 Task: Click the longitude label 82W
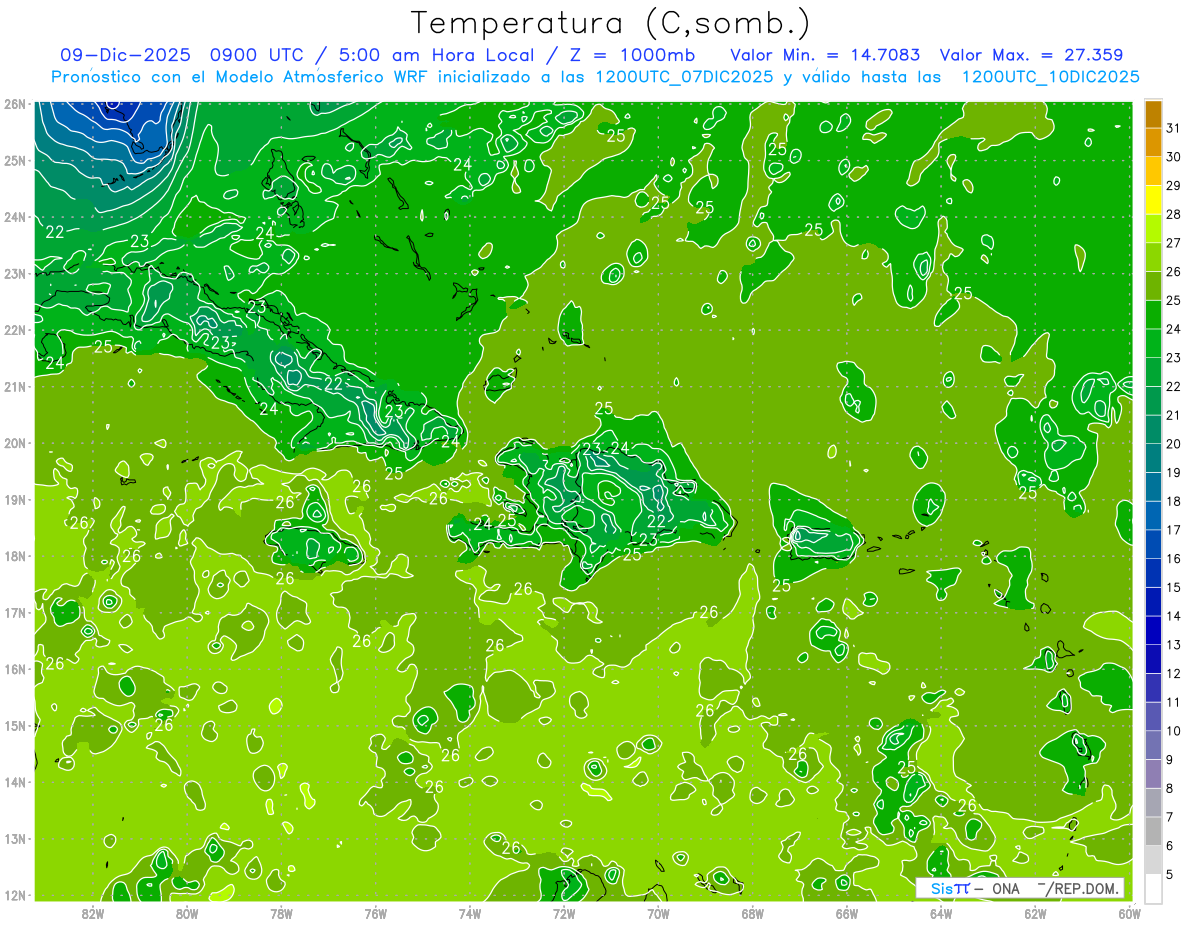[92, 912]
